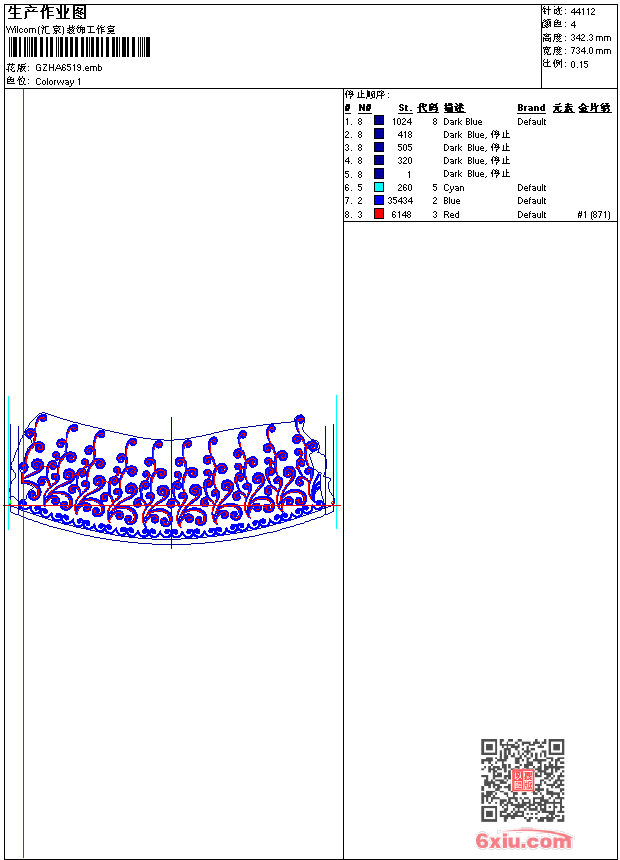Screen dimensions: 620x860
Task: Click the '停止顺序:' heading
Action: [x=367, y=95]
